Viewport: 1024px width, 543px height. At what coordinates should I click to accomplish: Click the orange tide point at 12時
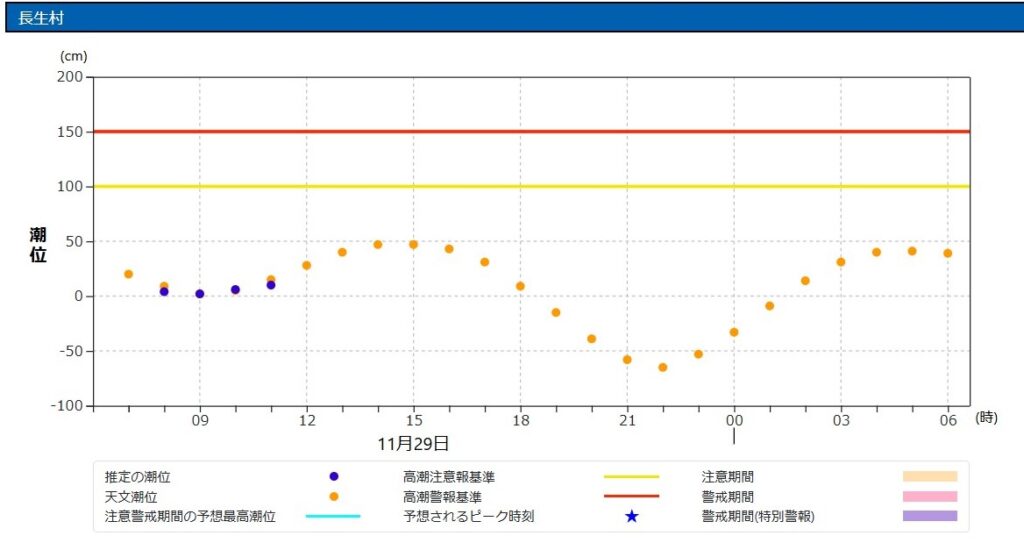[306, 265]
